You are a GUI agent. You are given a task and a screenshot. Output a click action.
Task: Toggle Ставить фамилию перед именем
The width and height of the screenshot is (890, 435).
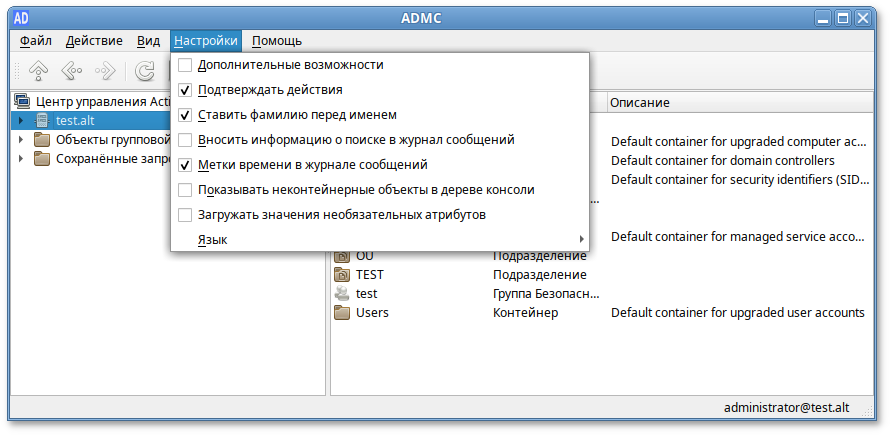185,115
